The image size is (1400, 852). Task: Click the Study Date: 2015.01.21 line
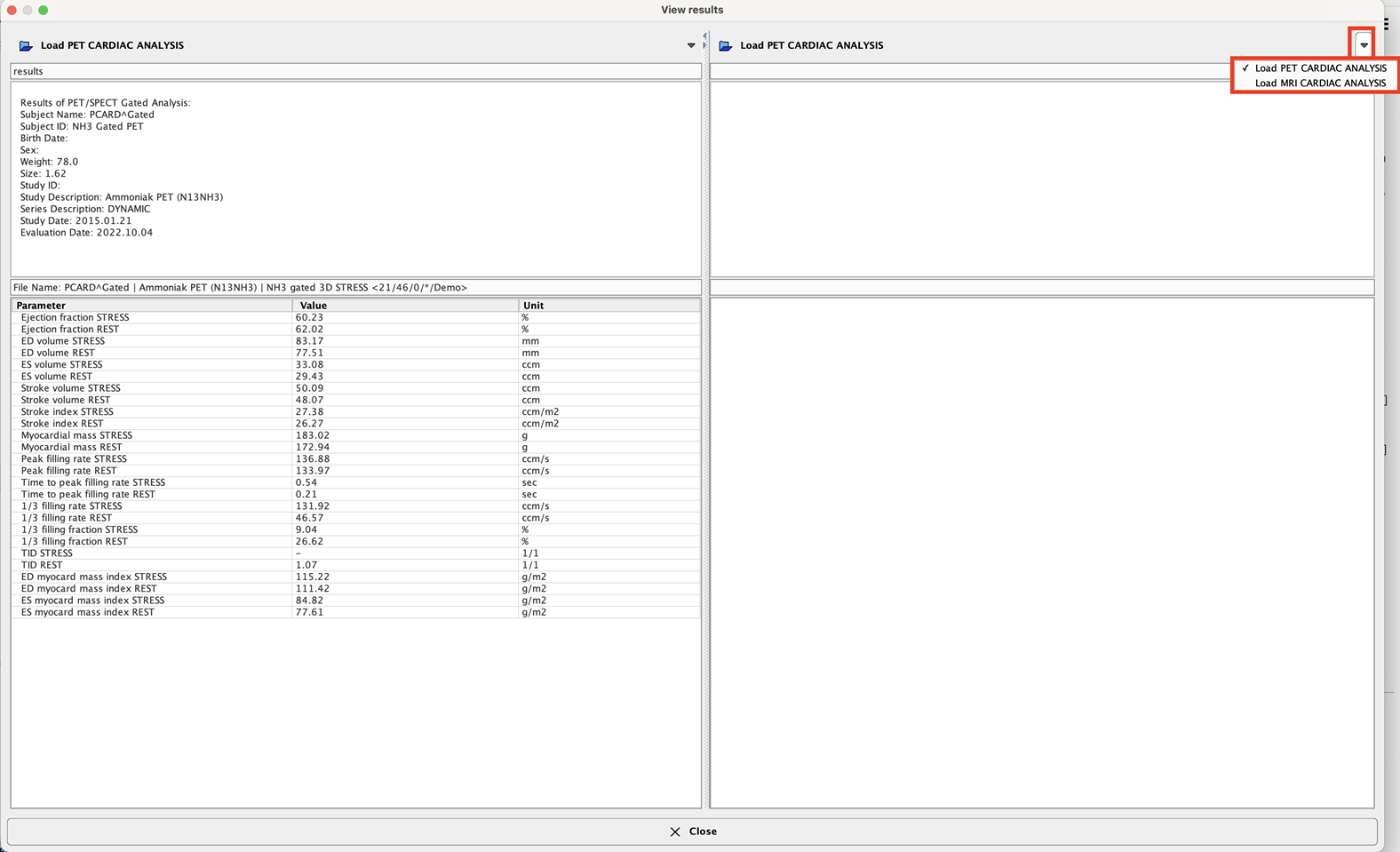pyautogui.click(x=76, y=220)
